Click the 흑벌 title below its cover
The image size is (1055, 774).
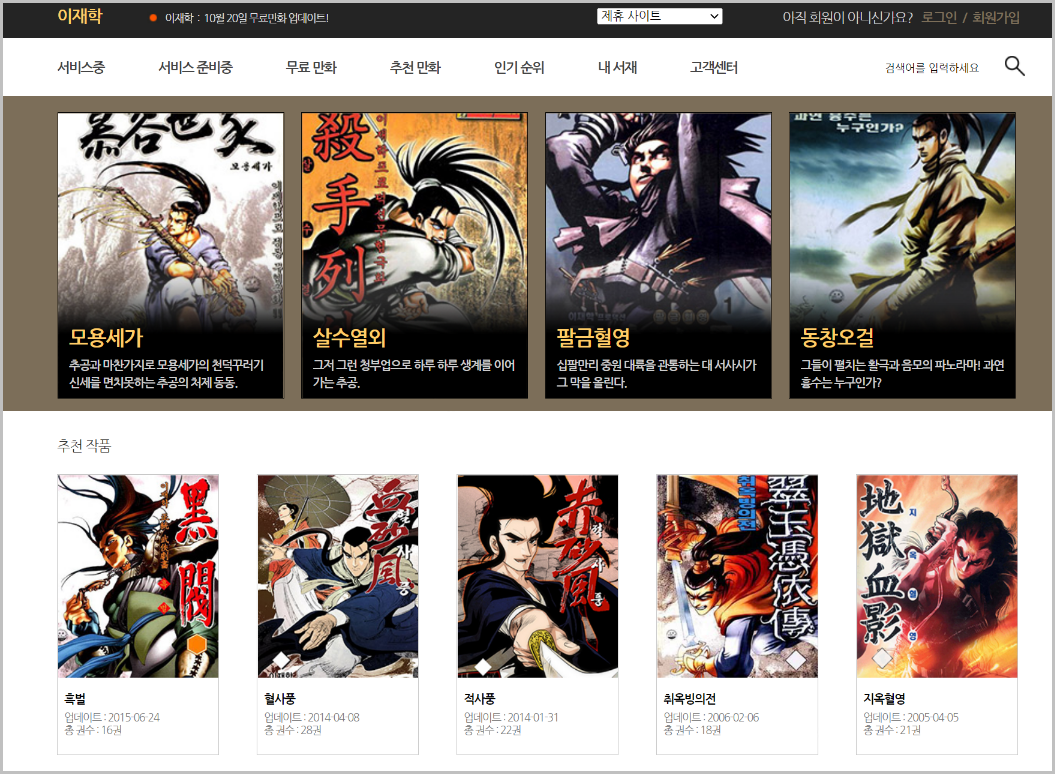pyautogui.click(x=75, y=699)
